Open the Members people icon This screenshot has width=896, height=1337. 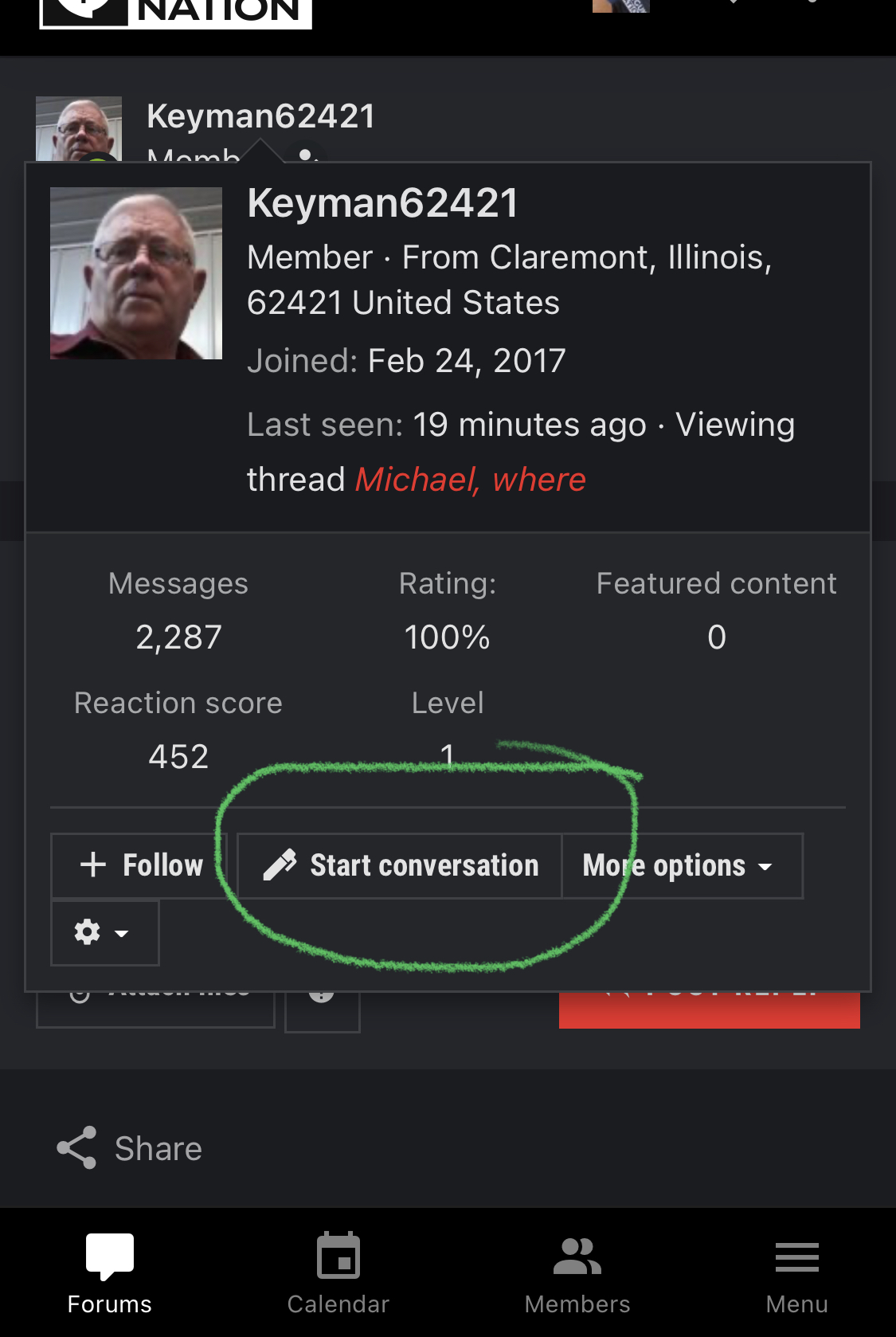point(577,1257)
